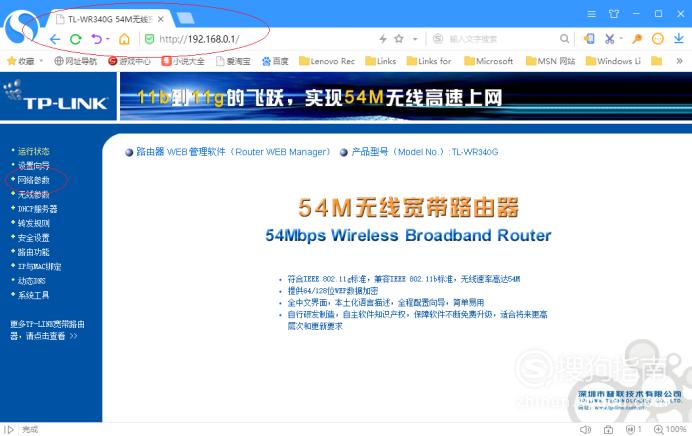Open the browser hamburger menu
Screen dimensions: 692x436
click(592, 14)
